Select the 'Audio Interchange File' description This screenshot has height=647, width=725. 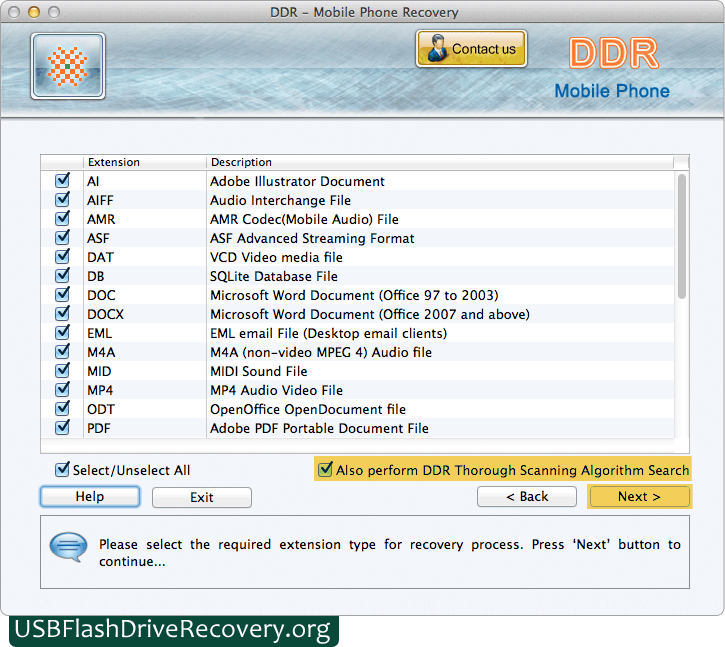click(x=280, y=200)
